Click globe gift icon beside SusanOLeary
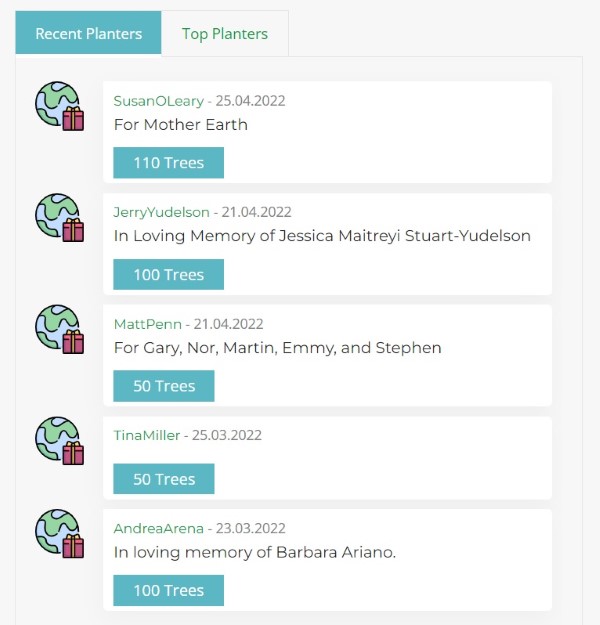 (x=60, y=107)
